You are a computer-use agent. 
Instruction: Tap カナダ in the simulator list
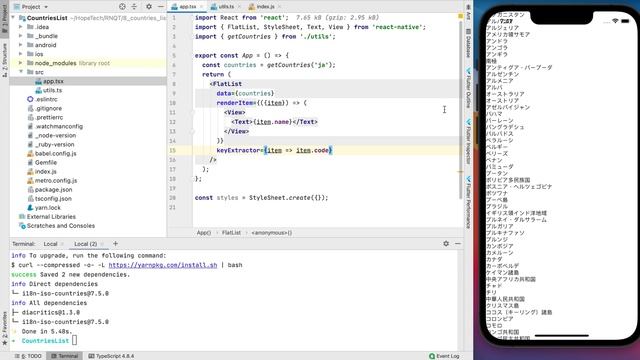[x=494, y=259]
